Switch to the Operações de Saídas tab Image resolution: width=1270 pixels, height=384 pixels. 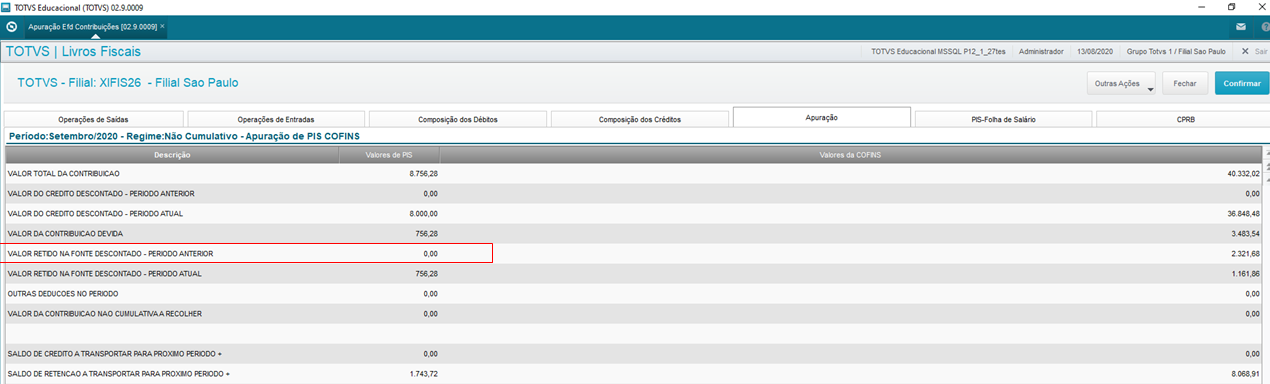click(94, 119)
